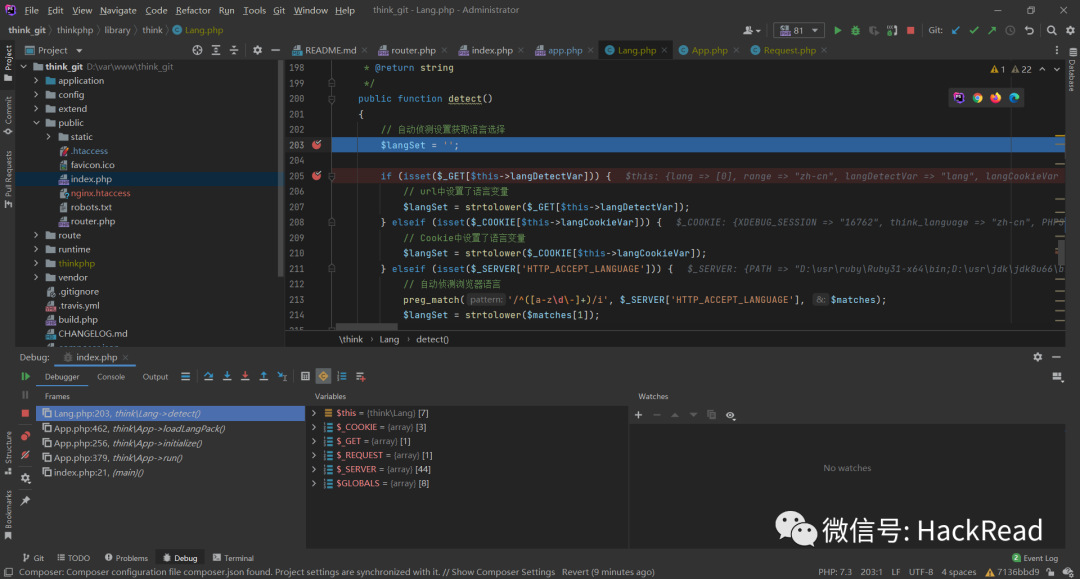Click Step Over icon in debugger toolbar
This screenshot has width=1080, height=579.
point(209,377)
